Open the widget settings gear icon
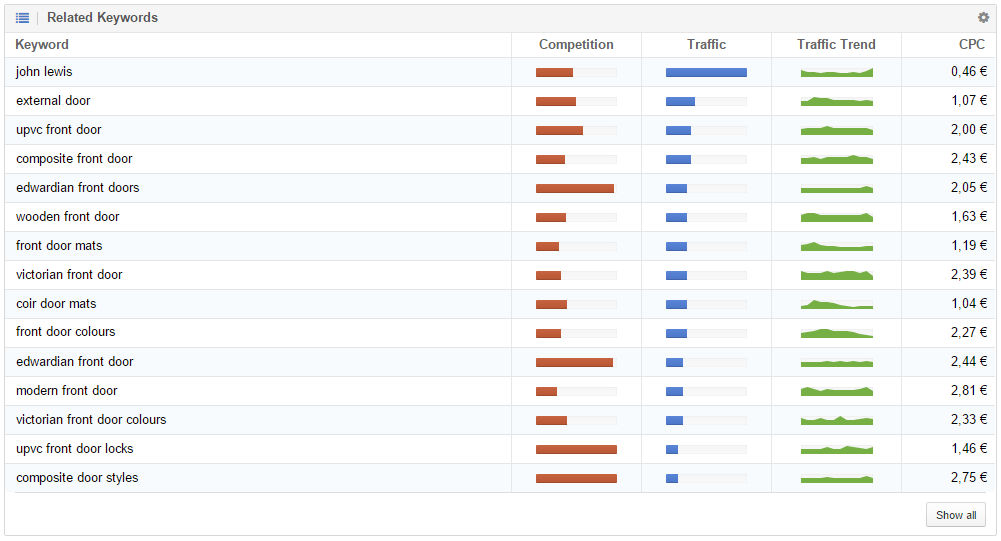The image size is (1001, 541). pyautogui.click(x=983, y=18)
